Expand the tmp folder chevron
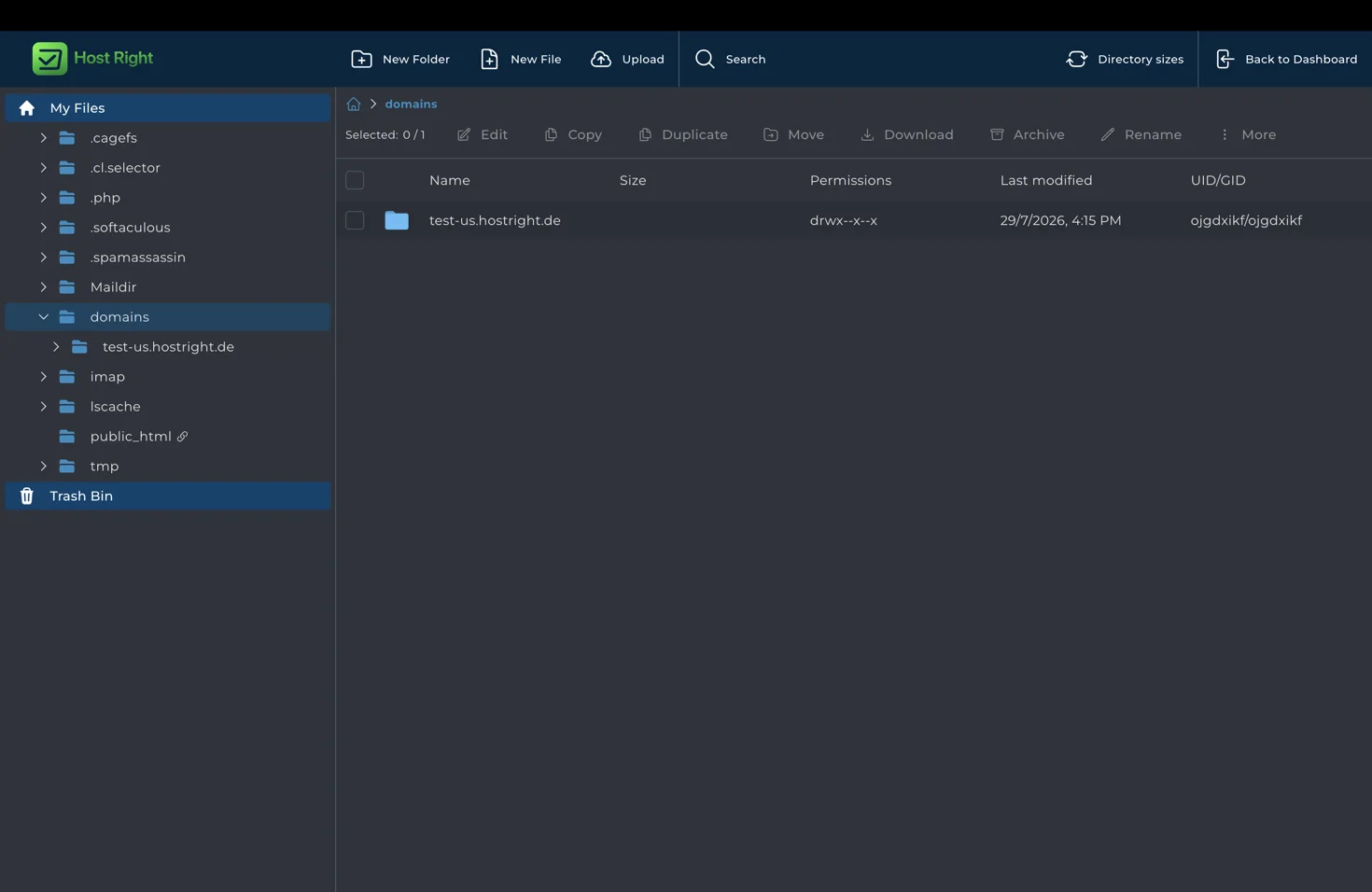 43,467
